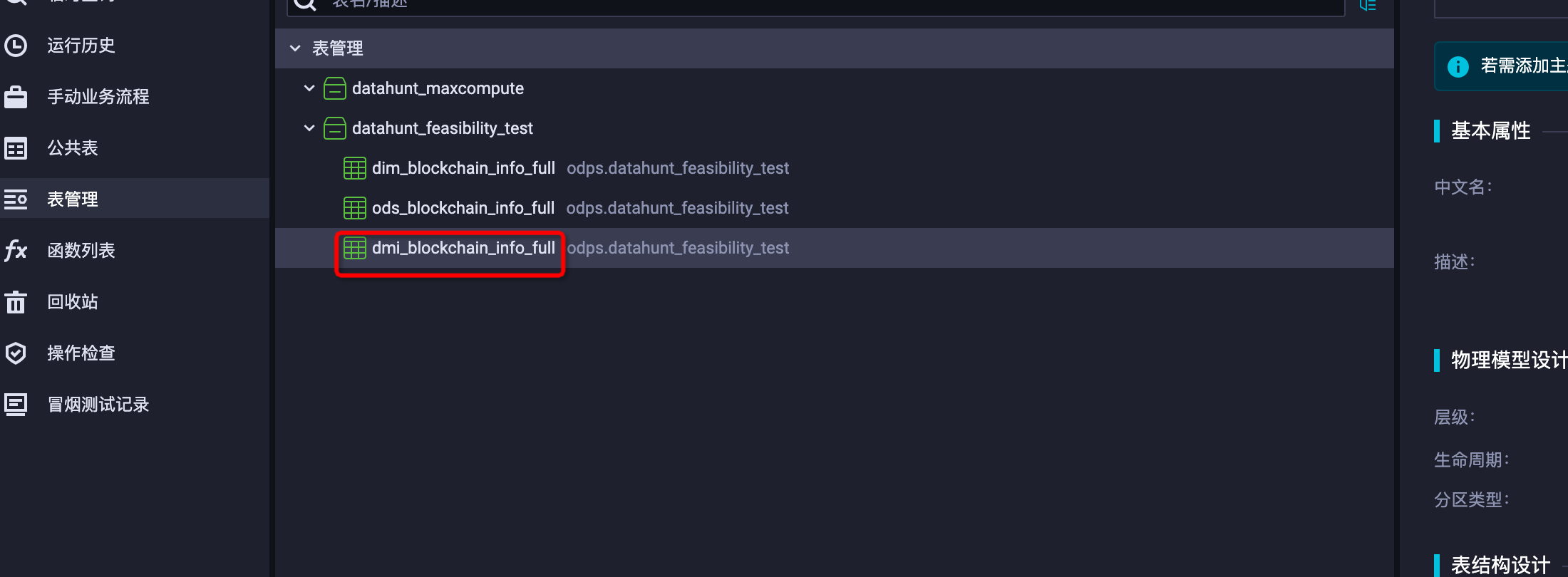Screen dimensions: 1568x577
Task: Click the 回收站 trash icon
Action: point(16,302)
